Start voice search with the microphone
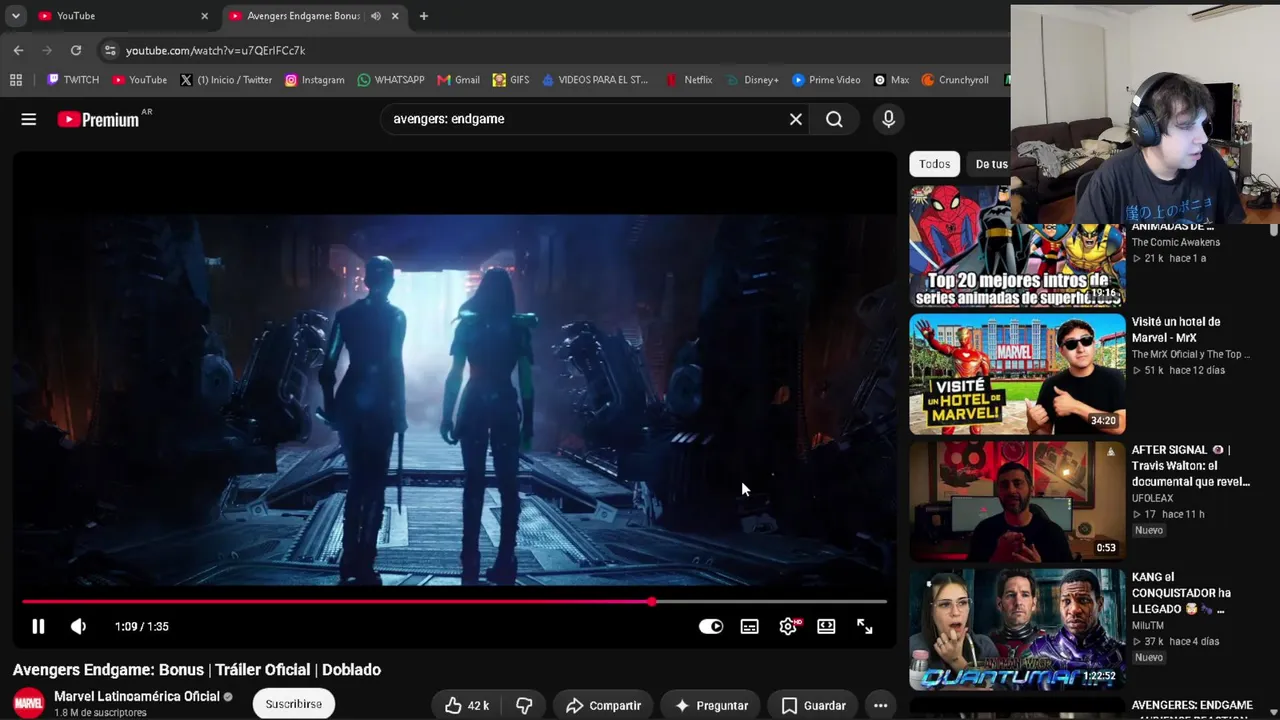The image size is (1280, 720). coord(888,119)
